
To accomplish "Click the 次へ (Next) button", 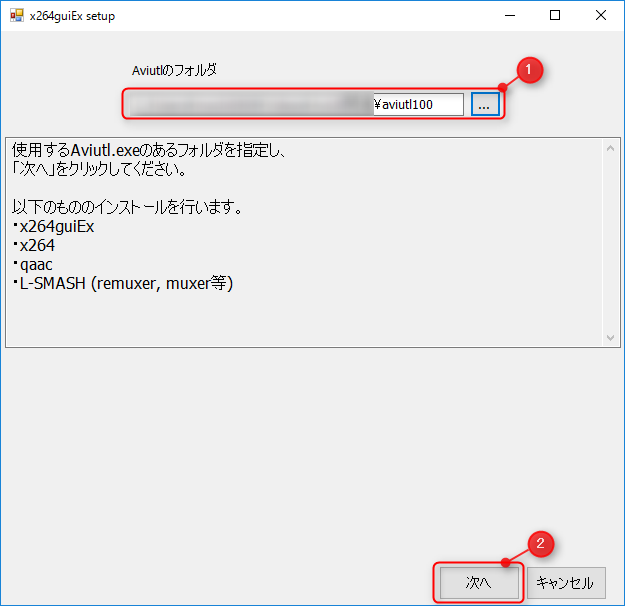I will click(x=479, y=582).
